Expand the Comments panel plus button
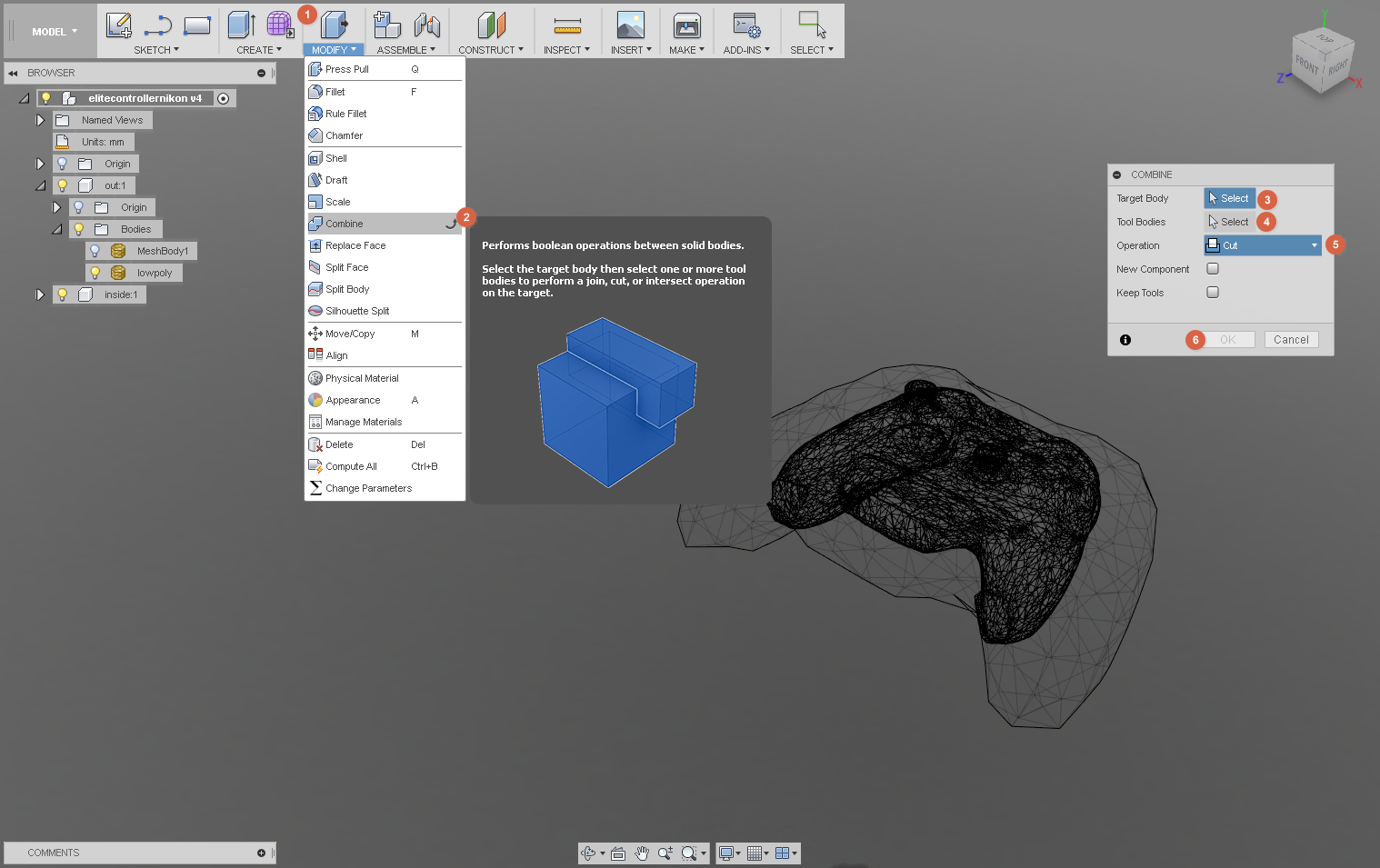Image resolution: width=1380 pixels, height=868 pixels. pos(261,853)
